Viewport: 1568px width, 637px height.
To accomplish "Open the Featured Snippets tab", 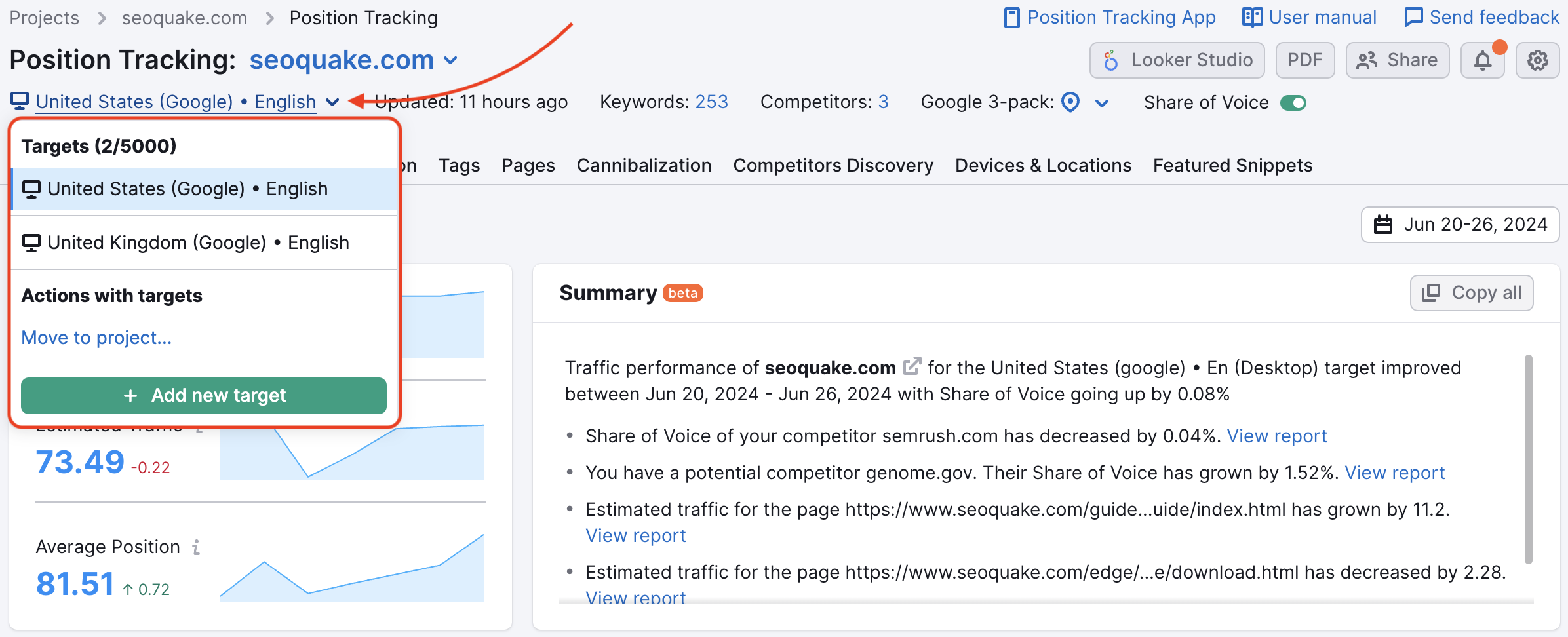I will [x=1233, y=165].
